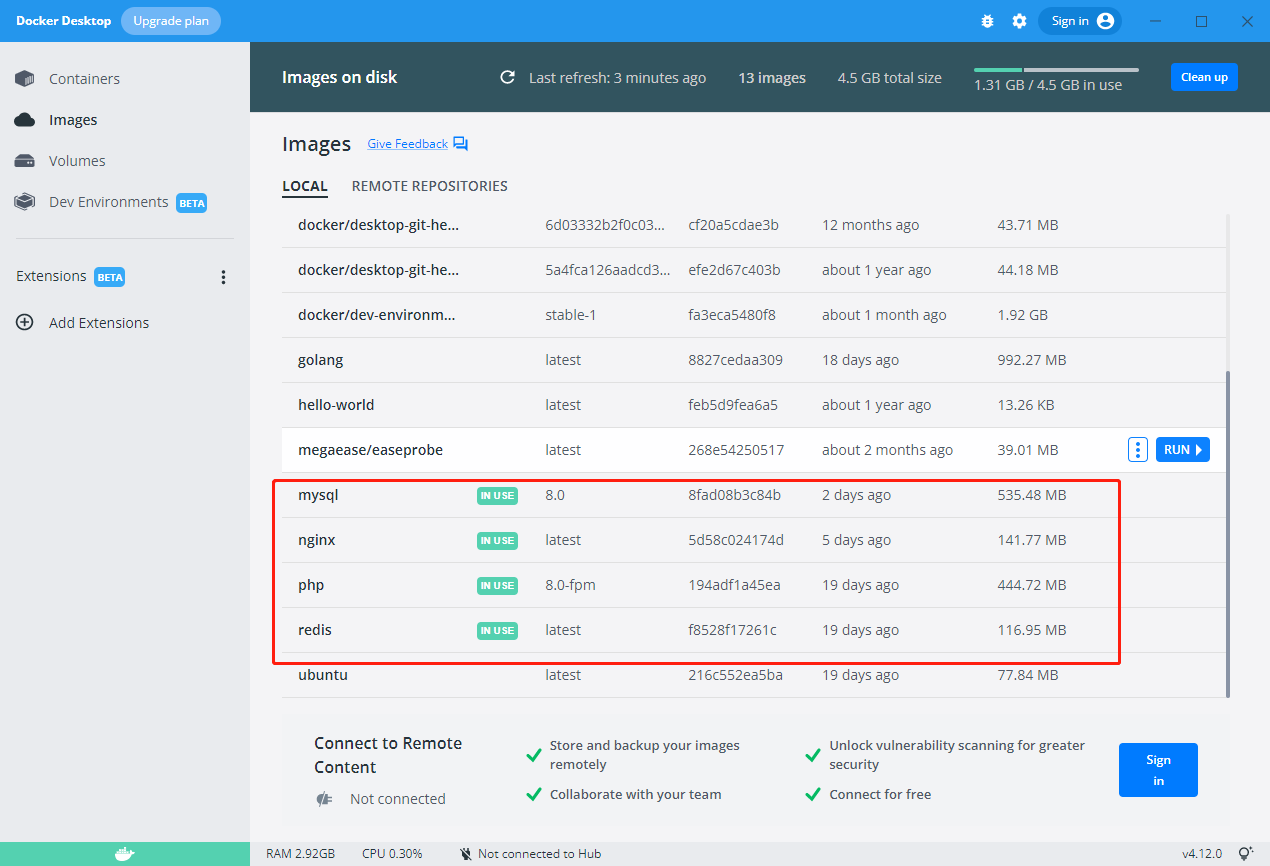Click the 8.0-fpm tag for php
Viewport: 1270px width, 866px height.
pos(570,585)
